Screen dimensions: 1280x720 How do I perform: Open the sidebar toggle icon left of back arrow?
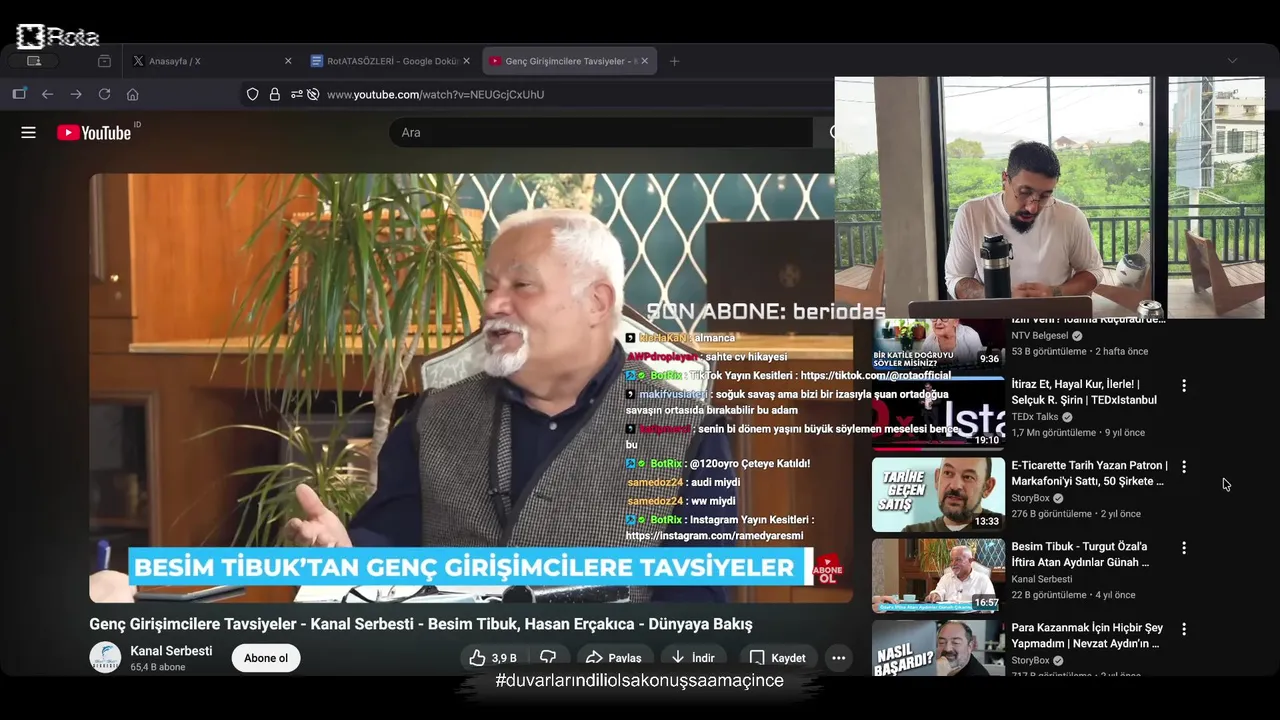19,94
